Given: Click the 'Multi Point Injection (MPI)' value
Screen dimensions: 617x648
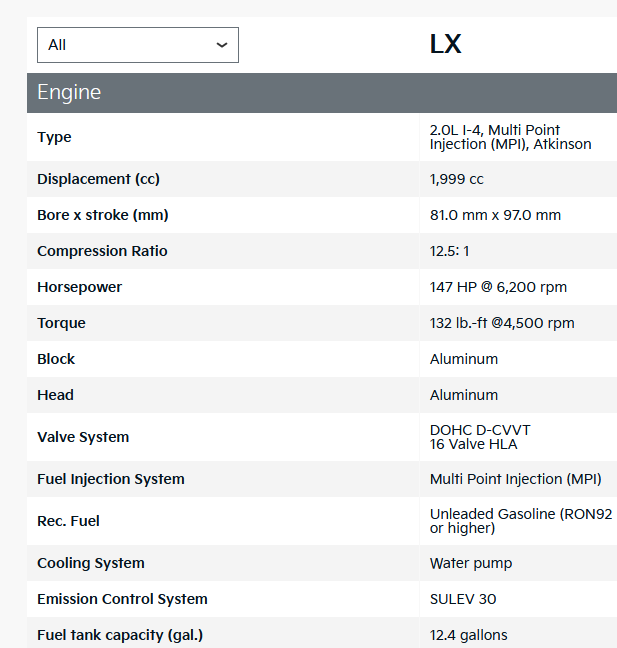Looking at the screenshot, I should (515, 479).
